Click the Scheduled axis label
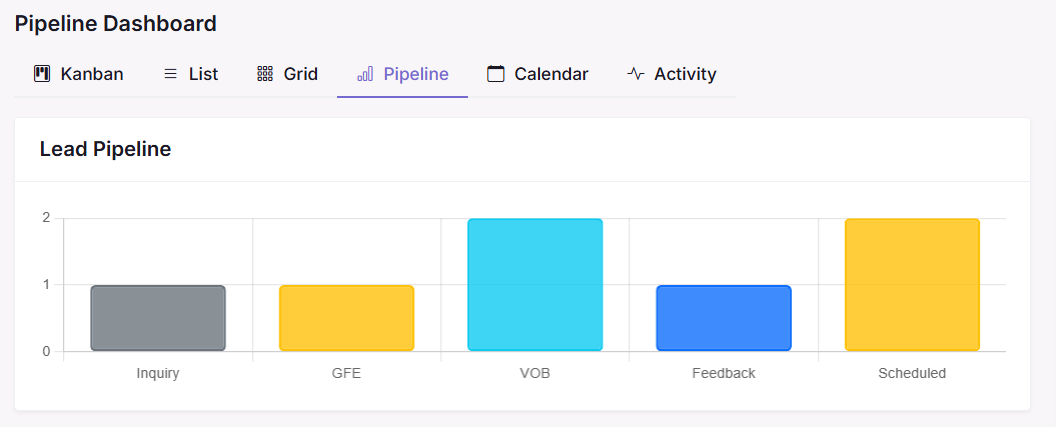 [912, 373]
